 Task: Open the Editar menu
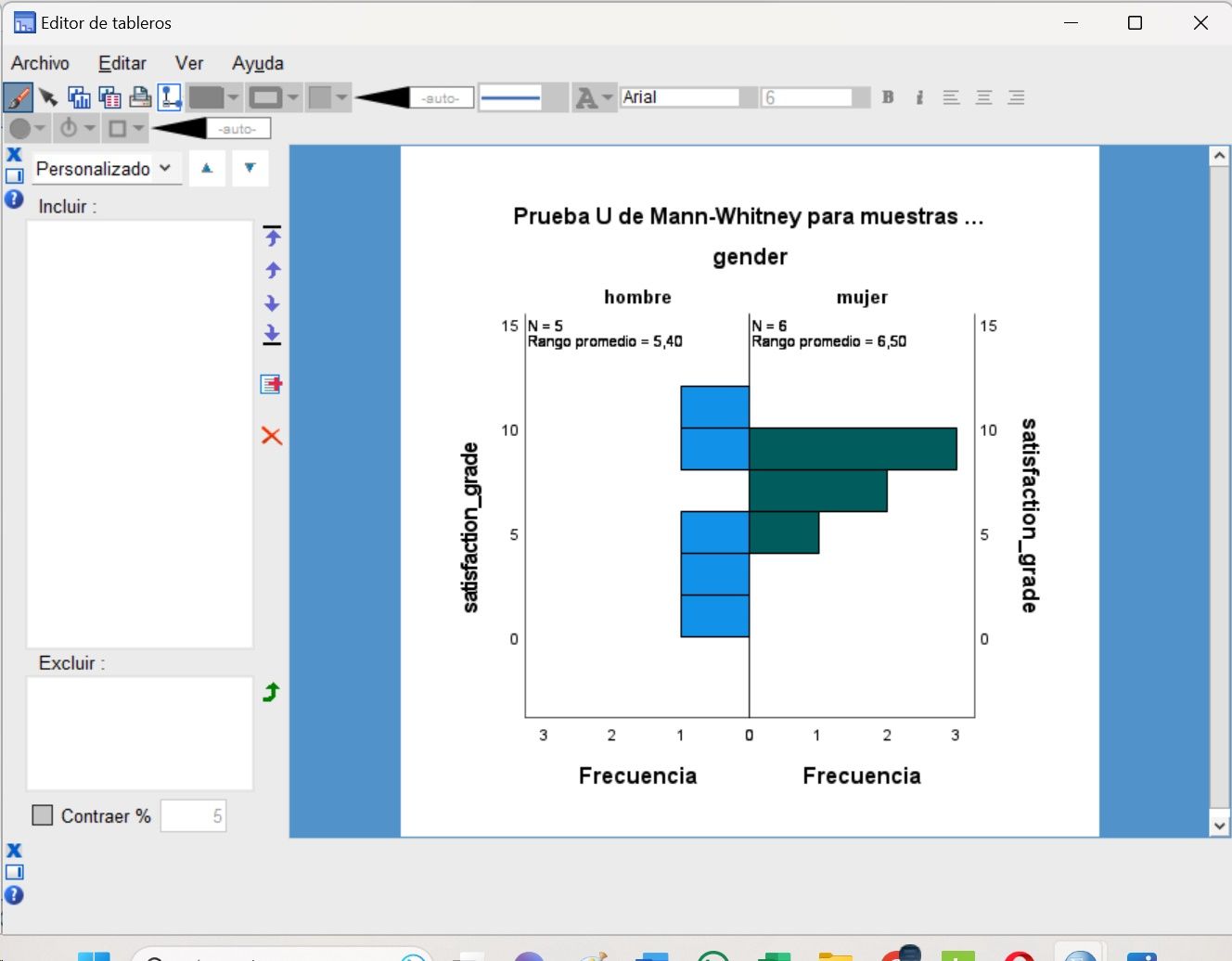pyautogui.click(x=122, y=63)
